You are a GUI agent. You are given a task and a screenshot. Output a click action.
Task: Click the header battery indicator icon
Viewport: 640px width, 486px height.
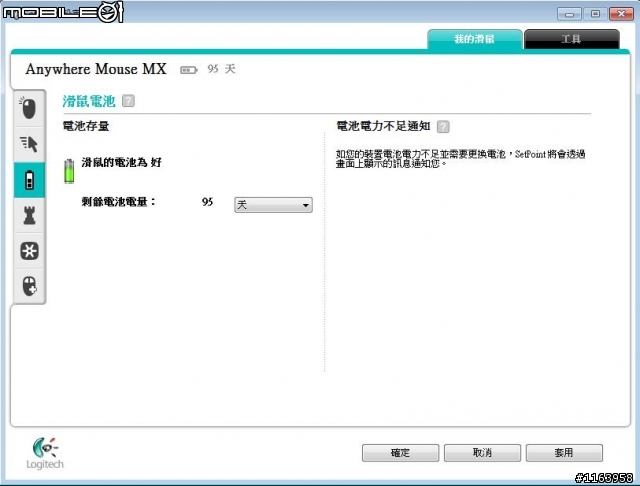tap(189, 70)
